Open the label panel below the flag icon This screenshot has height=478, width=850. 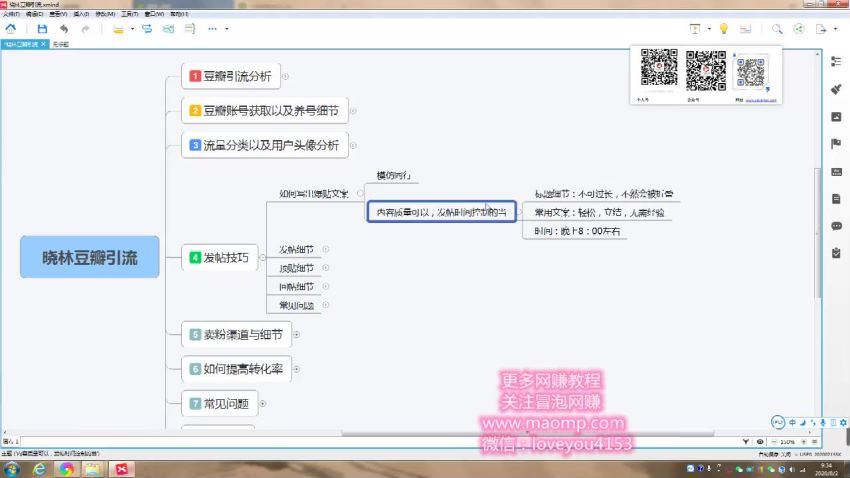pyautogui.click(x=836, y=172)
